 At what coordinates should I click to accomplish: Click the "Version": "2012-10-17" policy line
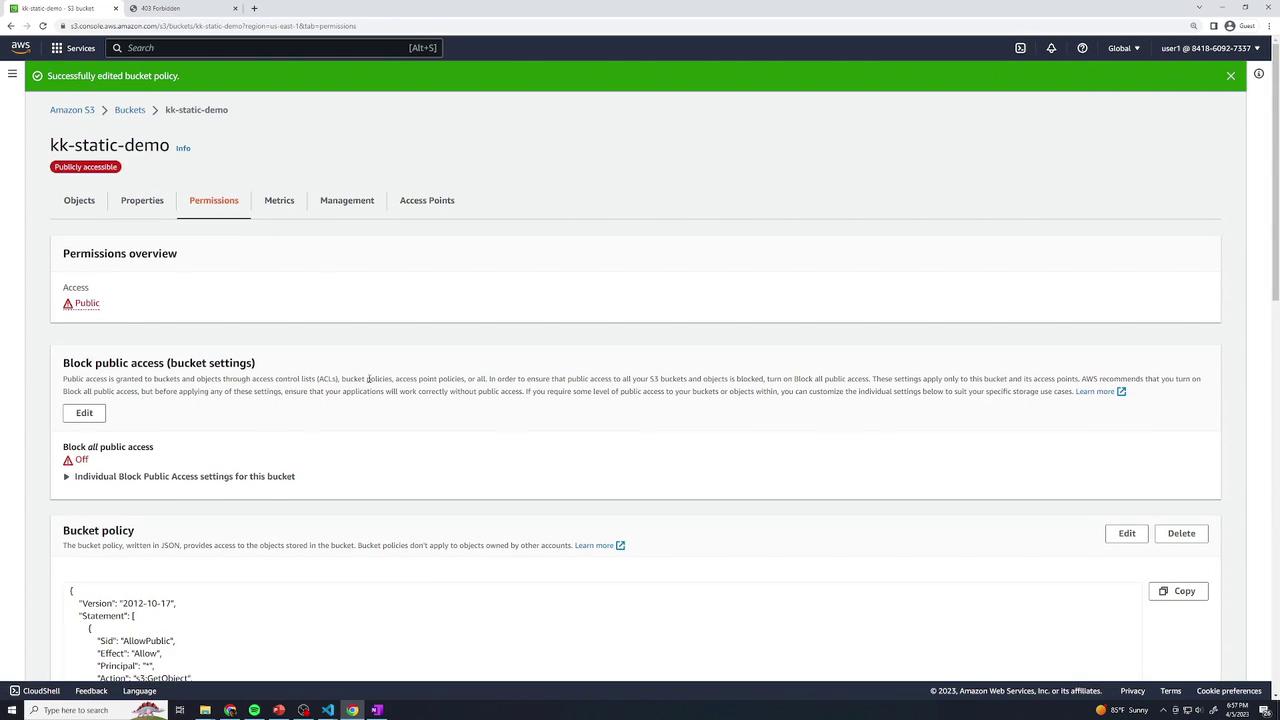[x=127, y=604]
